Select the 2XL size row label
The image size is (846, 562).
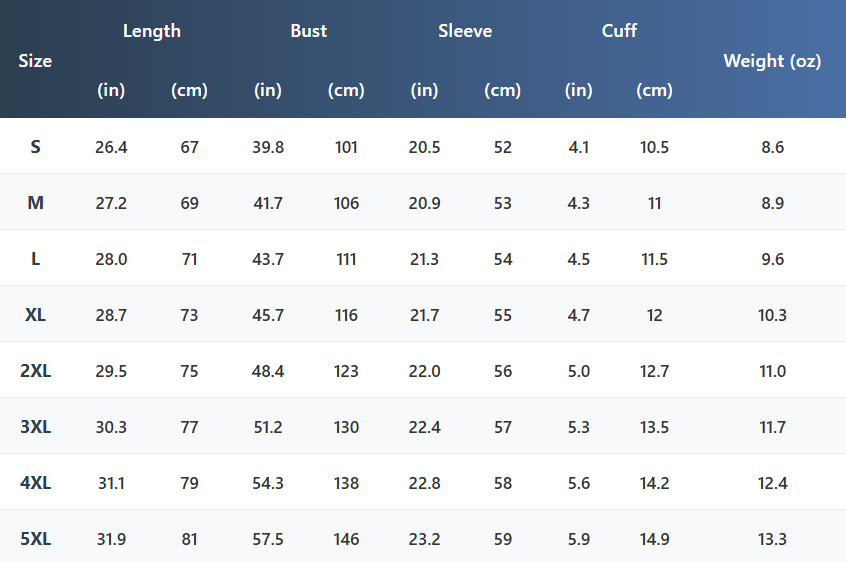(x=35, y=371)
